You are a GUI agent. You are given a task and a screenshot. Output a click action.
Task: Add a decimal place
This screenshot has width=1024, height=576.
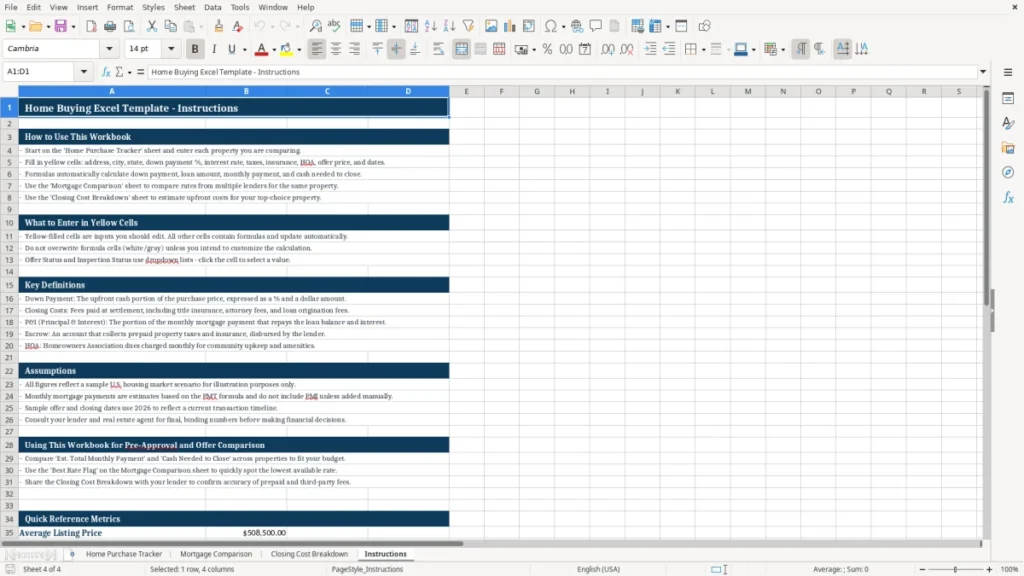[x=607, y=49]
